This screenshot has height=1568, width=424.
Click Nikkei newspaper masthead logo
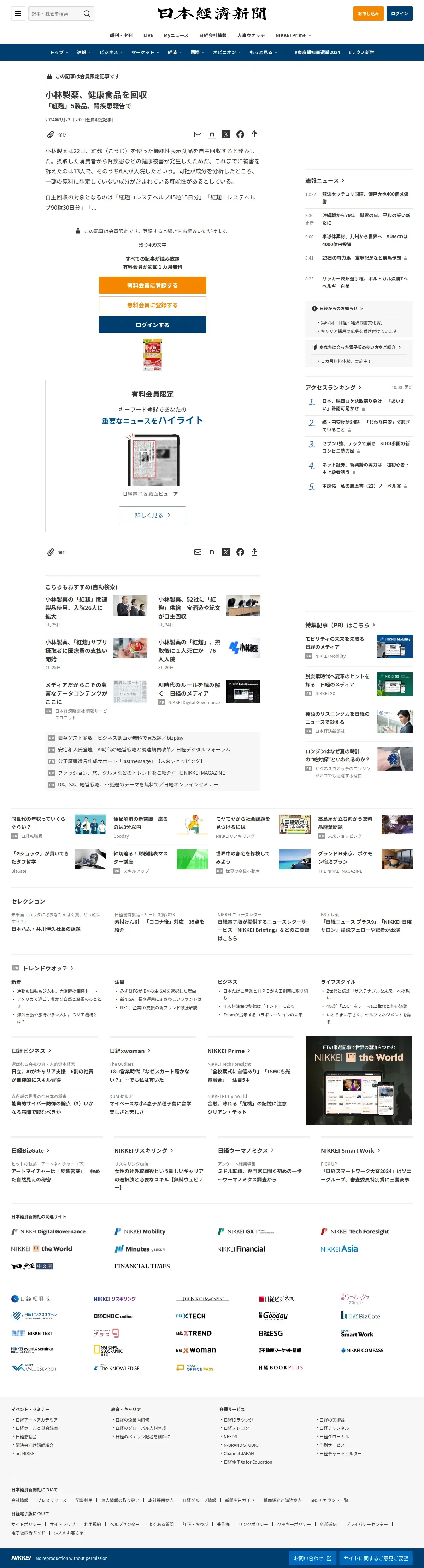click(x=212, y=13)
